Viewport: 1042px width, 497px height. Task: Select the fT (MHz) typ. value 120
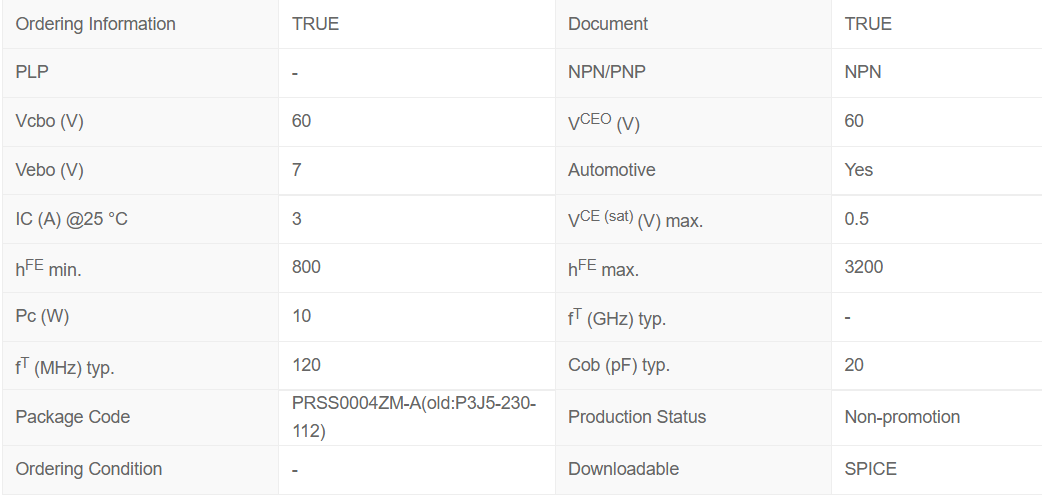(x=306, y=365)
